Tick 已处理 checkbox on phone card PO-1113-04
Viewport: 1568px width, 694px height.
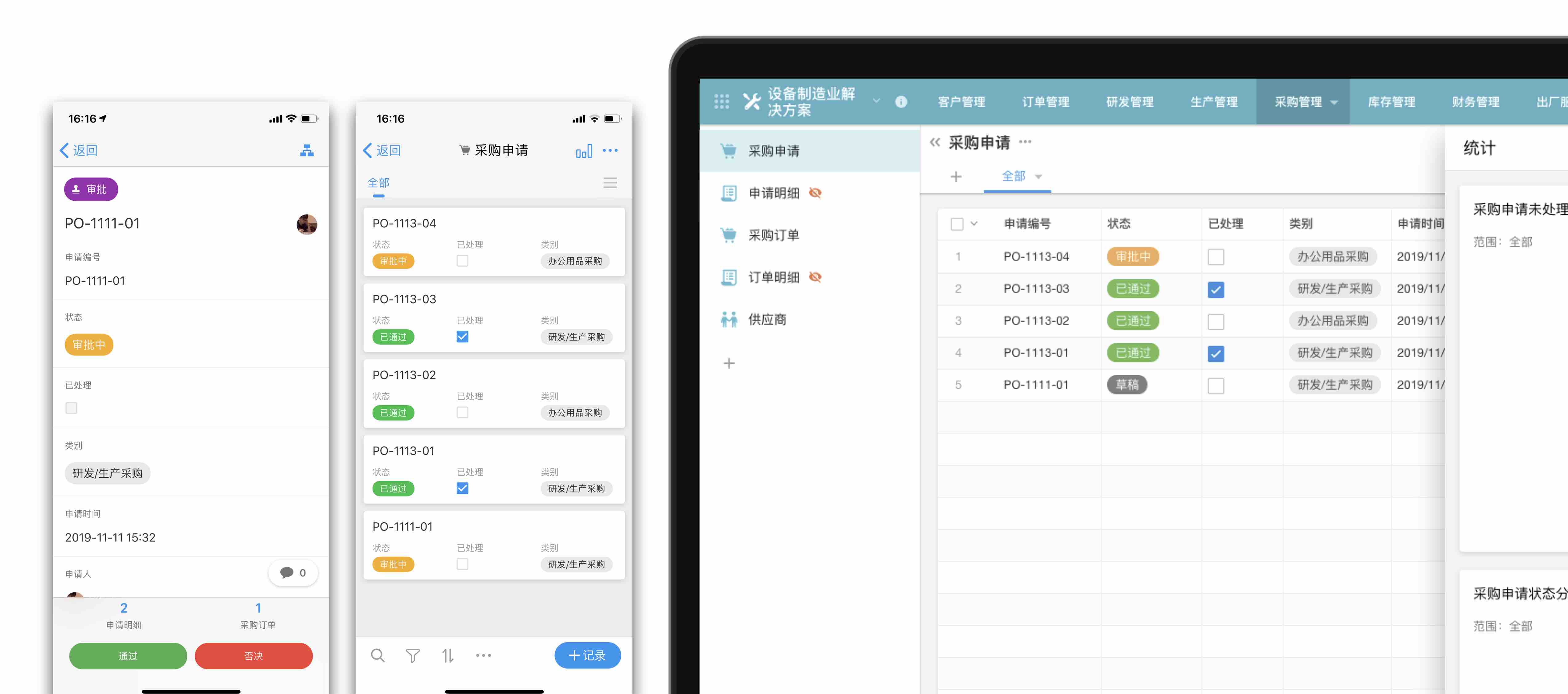pos(463,260)
